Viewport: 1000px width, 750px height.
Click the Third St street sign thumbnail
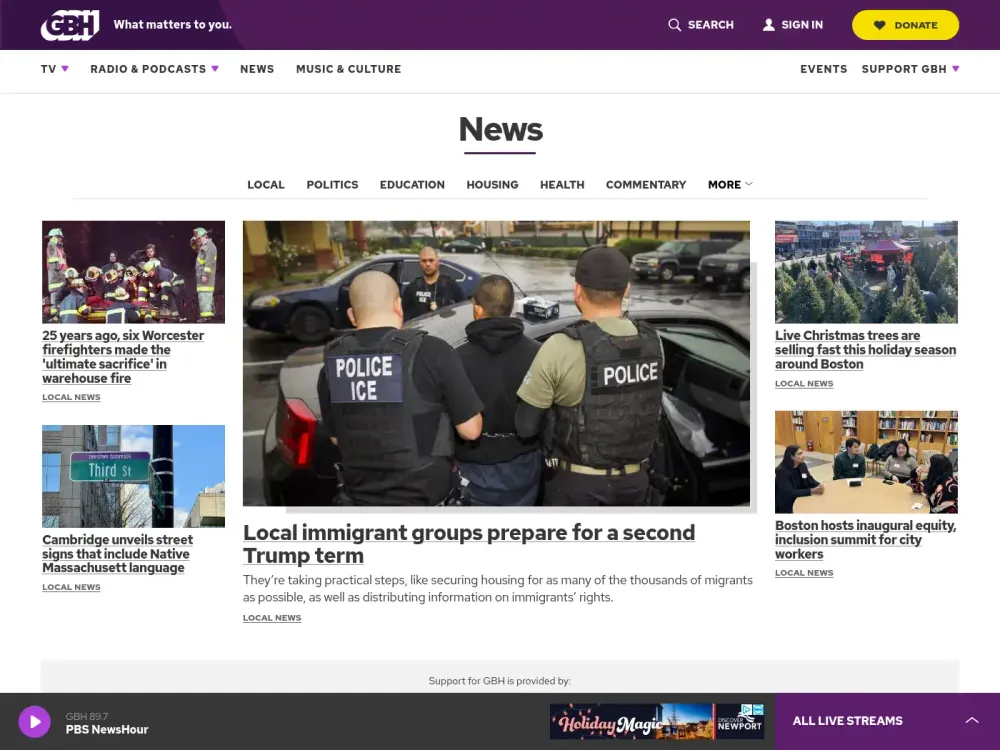133,476
